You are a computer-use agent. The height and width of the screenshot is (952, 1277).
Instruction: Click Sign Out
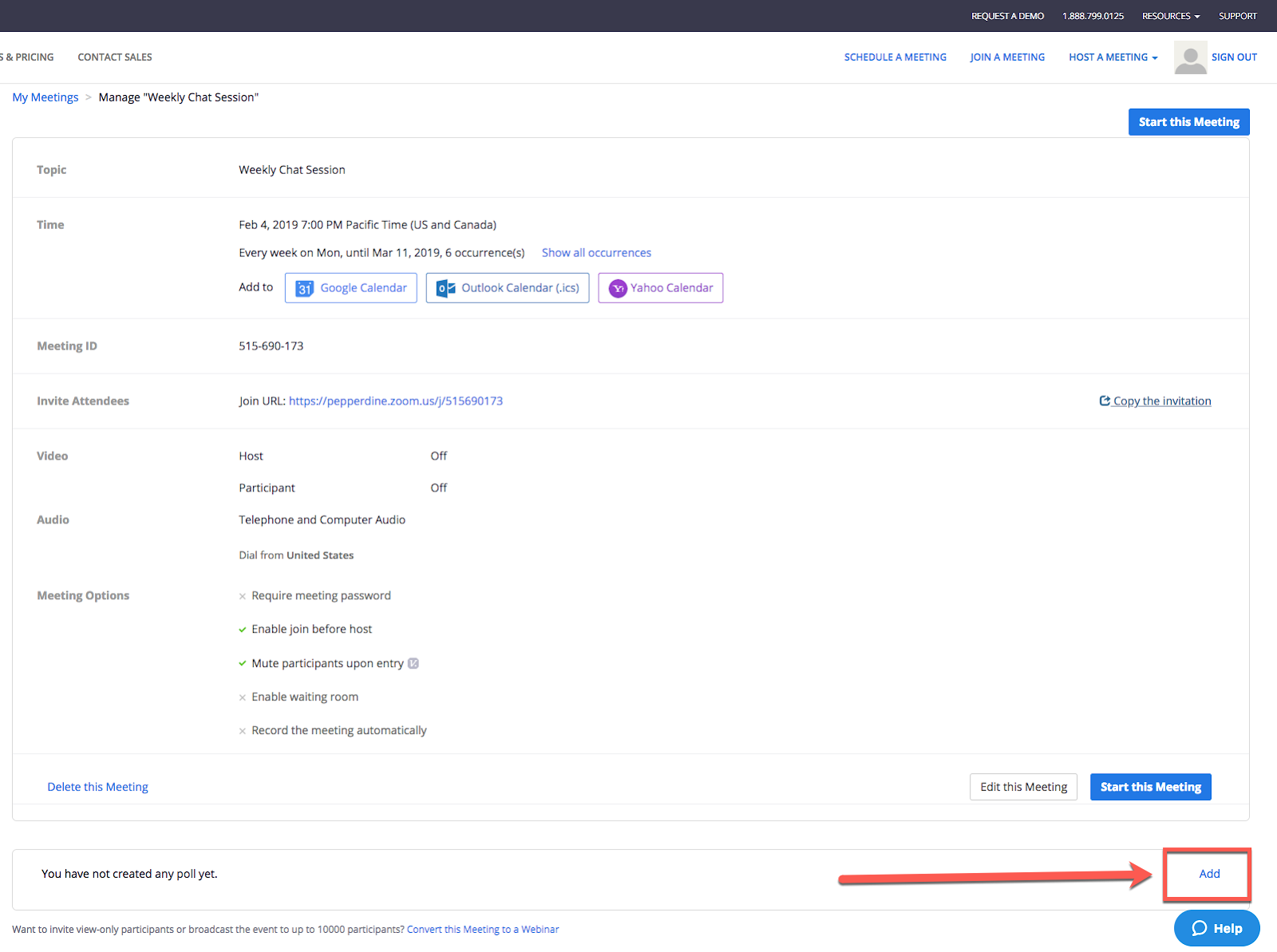[x=1234, y=57]
